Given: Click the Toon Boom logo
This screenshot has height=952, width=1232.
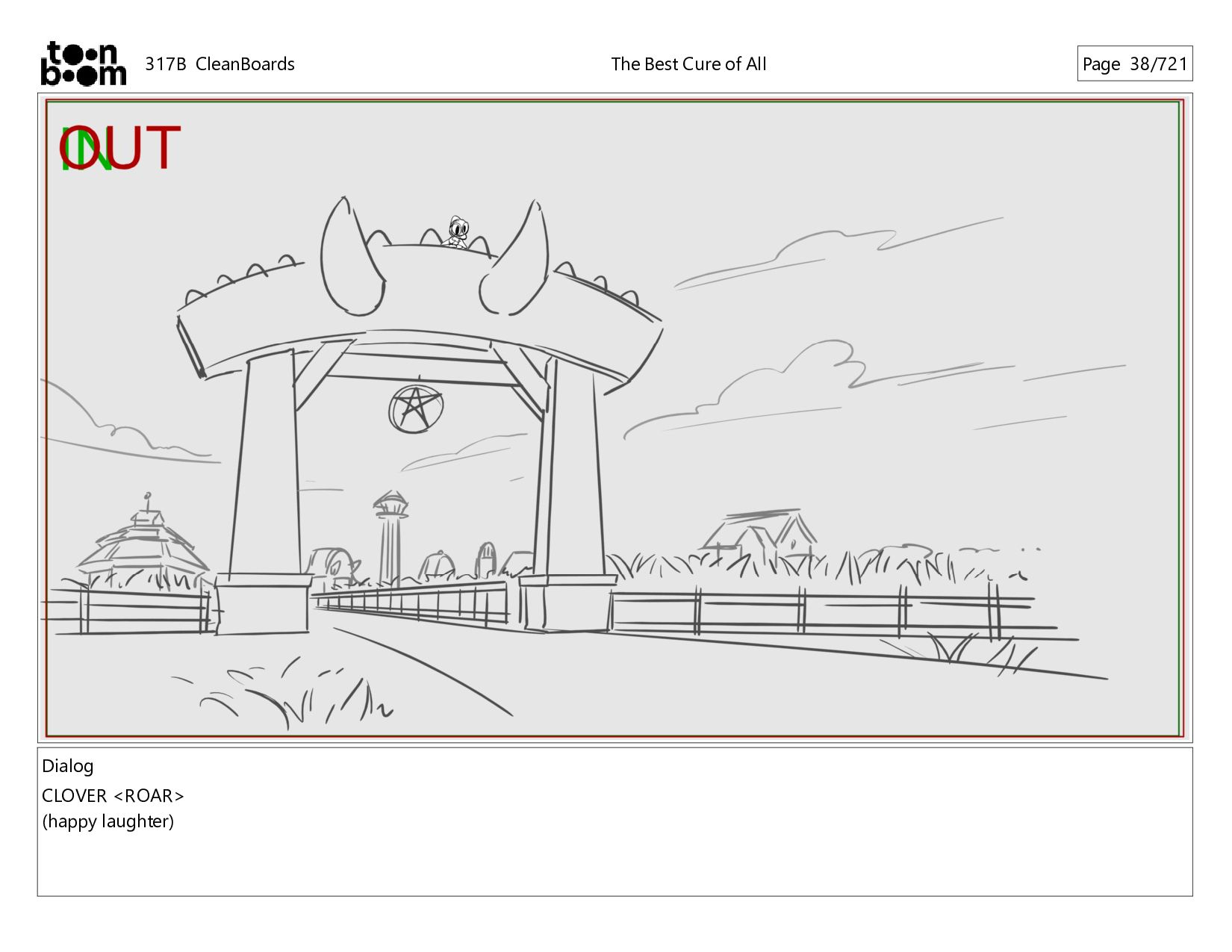Looking at the screenshot, I should coord(83,63).
